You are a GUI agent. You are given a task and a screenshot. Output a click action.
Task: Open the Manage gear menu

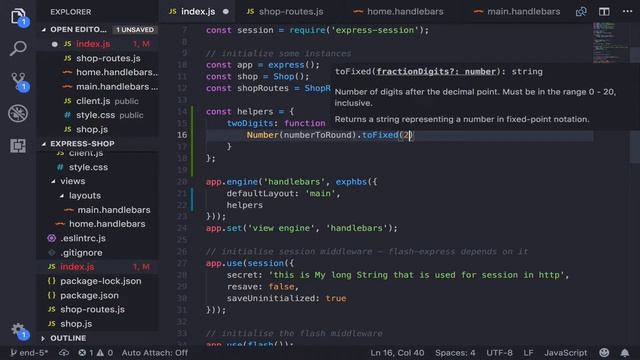tap(18, 330)
